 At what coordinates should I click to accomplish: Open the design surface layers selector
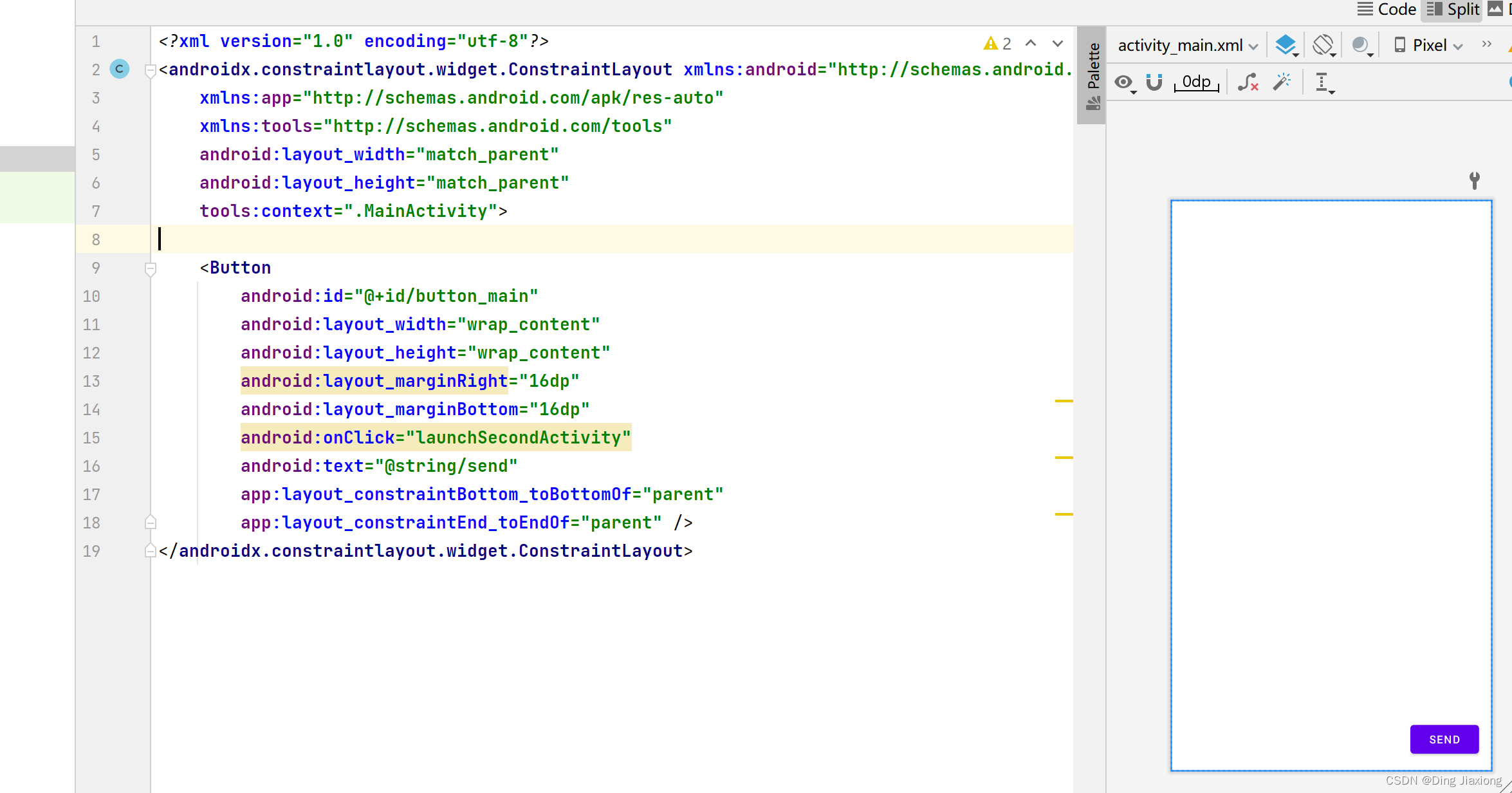1286,45
